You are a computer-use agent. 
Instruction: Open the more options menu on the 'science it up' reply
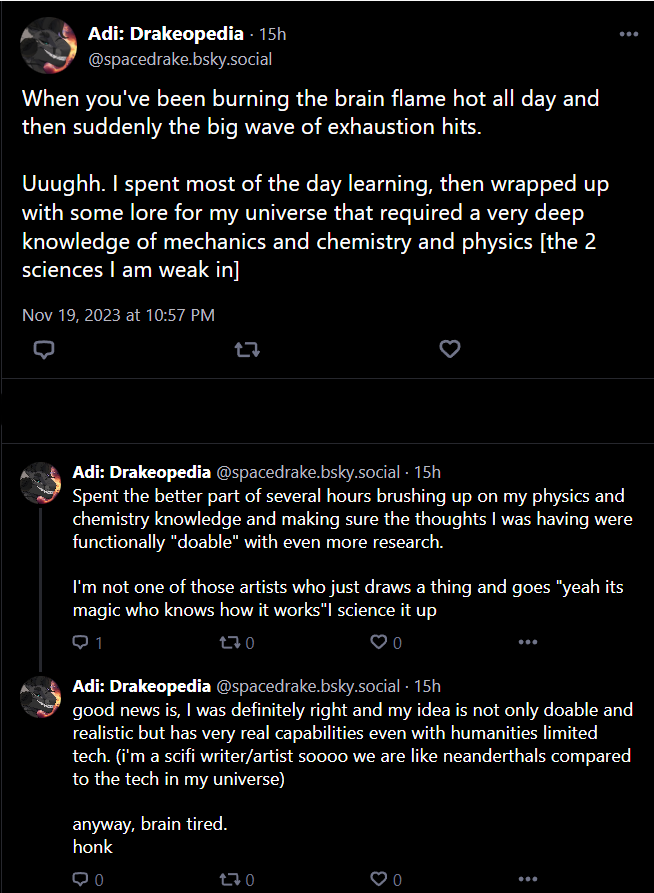pos(528,642)
